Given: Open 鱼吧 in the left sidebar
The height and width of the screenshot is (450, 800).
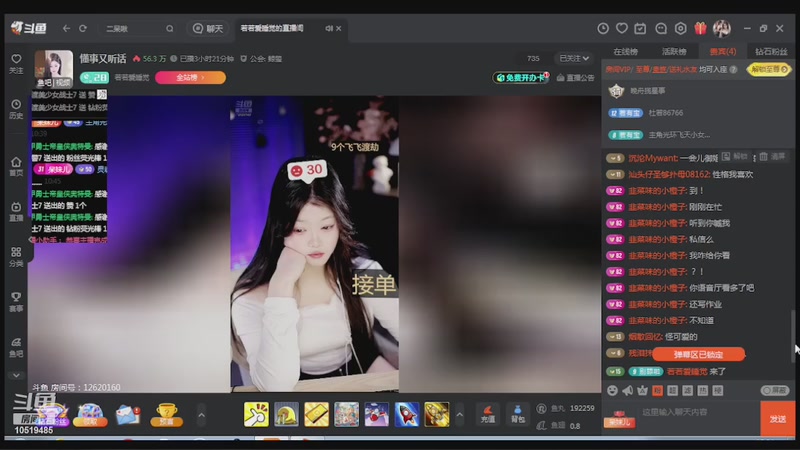Looking at the screenshot, I should (x=16, y=347).
